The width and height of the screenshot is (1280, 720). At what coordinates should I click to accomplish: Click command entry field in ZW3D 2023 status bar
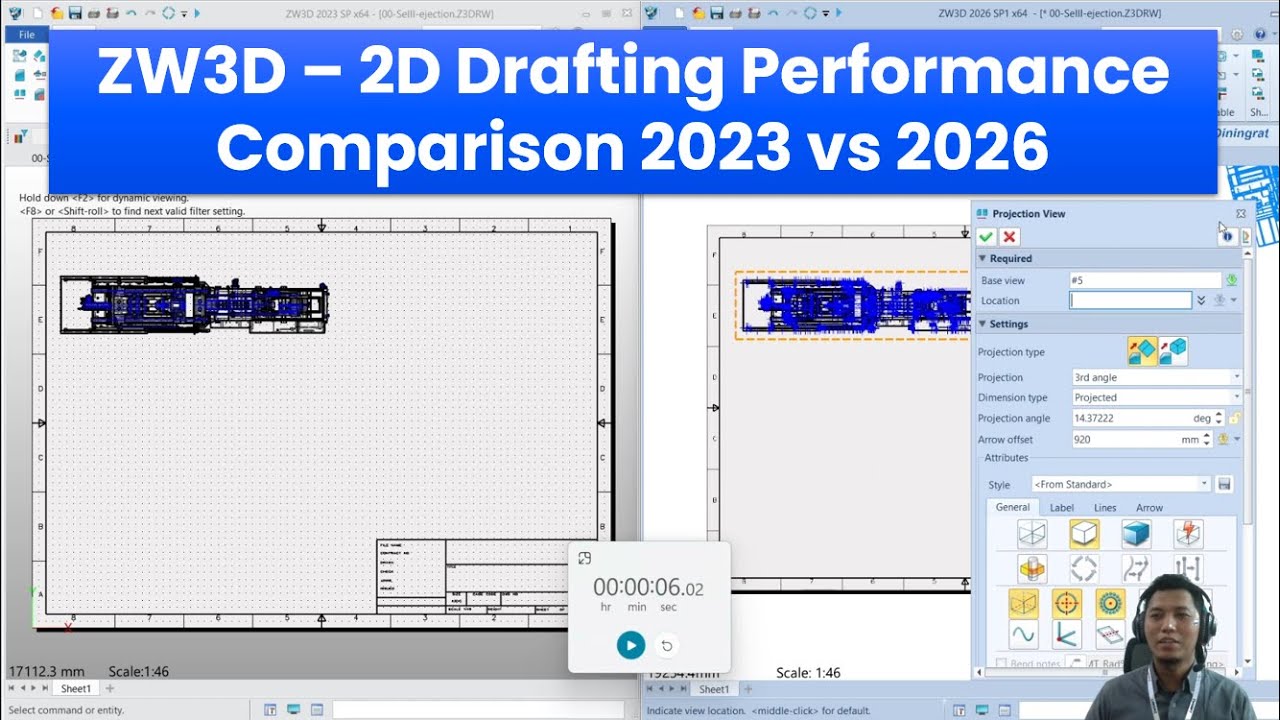(480, 710)
